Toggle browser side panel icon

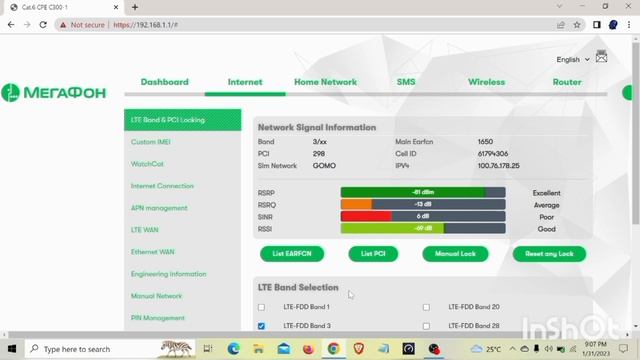click(x=597, y=25)
